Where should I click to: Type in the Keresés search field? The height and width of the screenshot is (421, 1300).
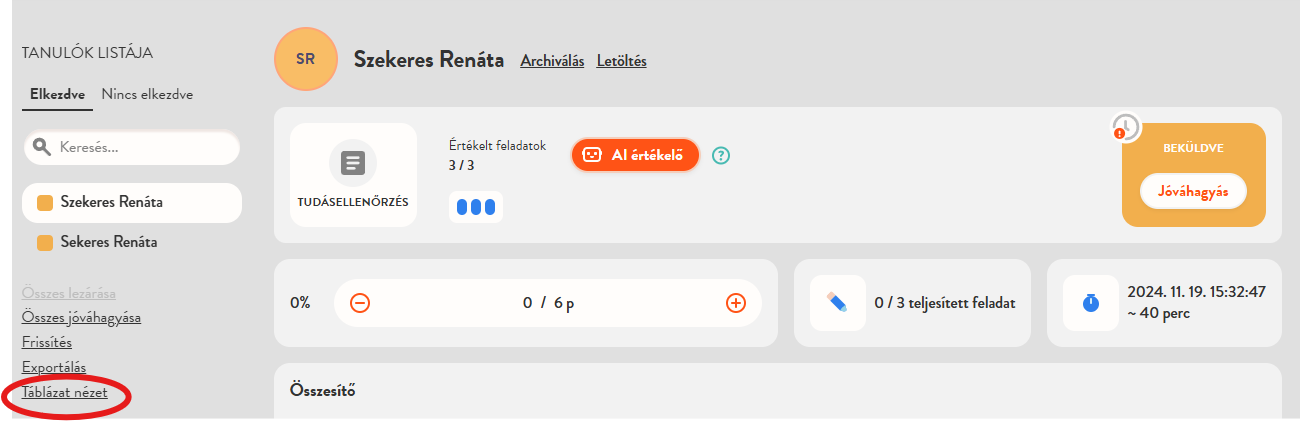tap(140, 147)
